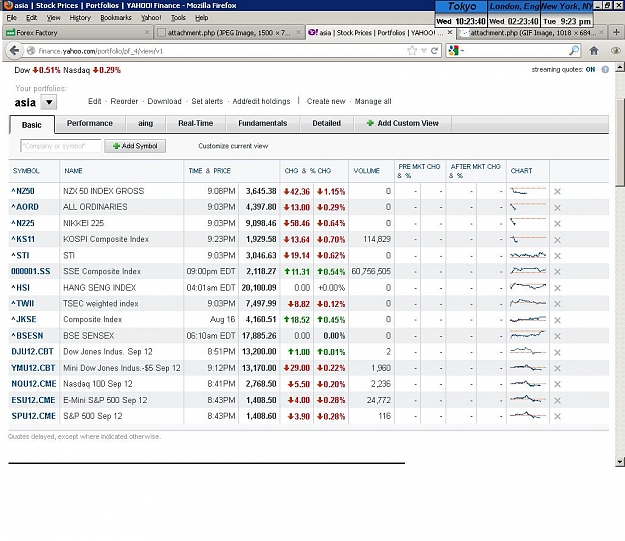Open the Tools menu

point(178,18)
